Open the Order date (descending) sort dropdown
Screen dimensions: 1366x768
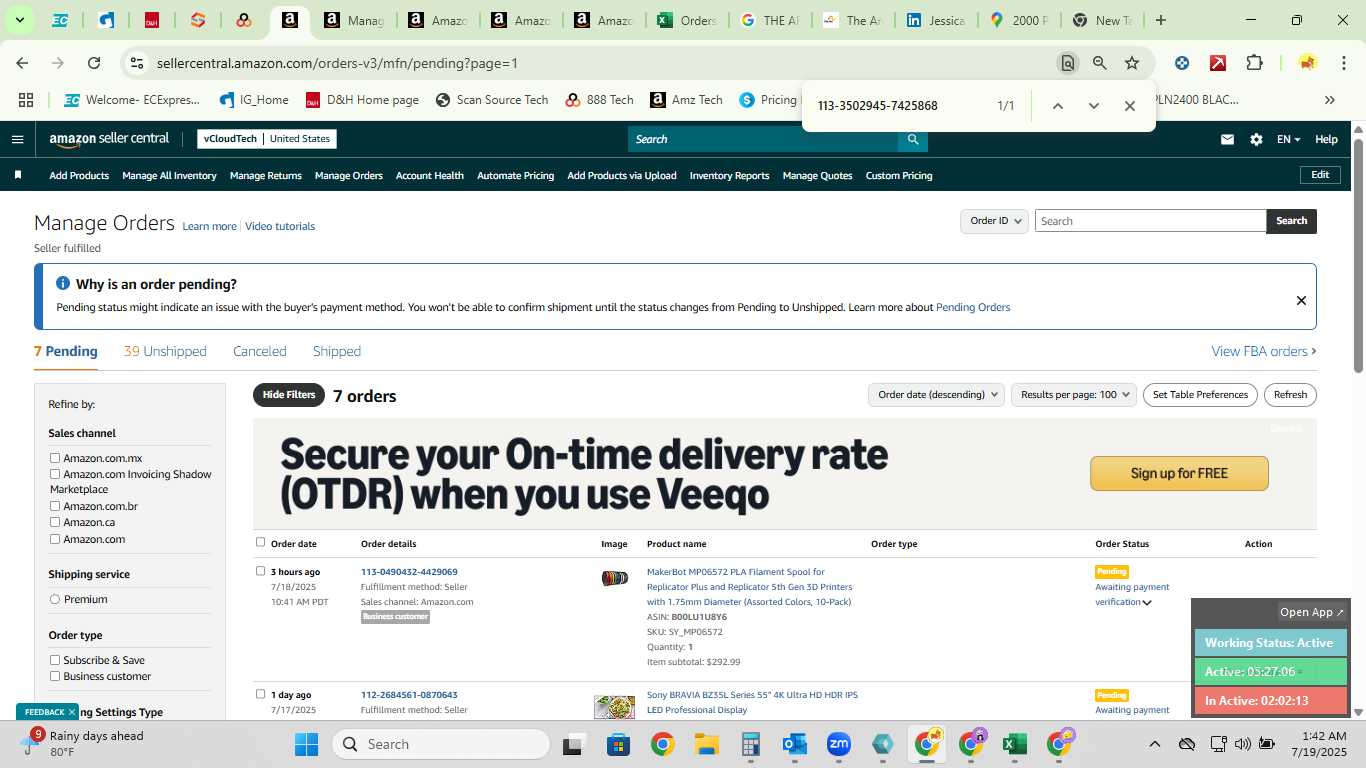pyautogui.click(x=936, y=395)
